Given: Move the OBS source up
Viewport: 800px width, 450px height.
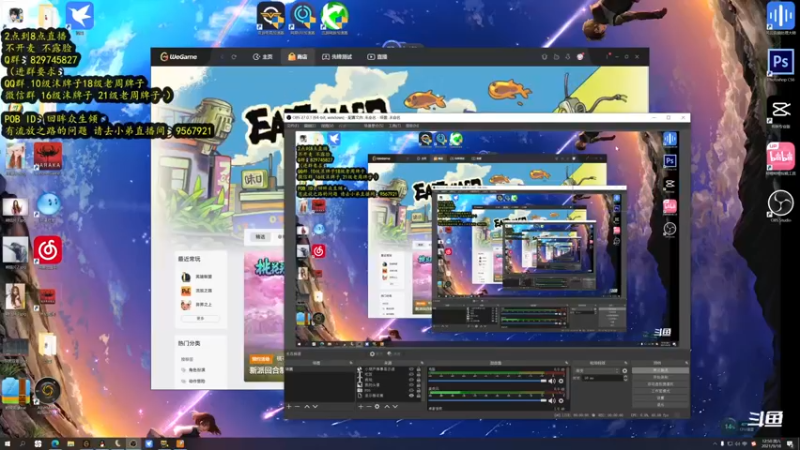Looking at the screenshot, I should click(387, 407).
